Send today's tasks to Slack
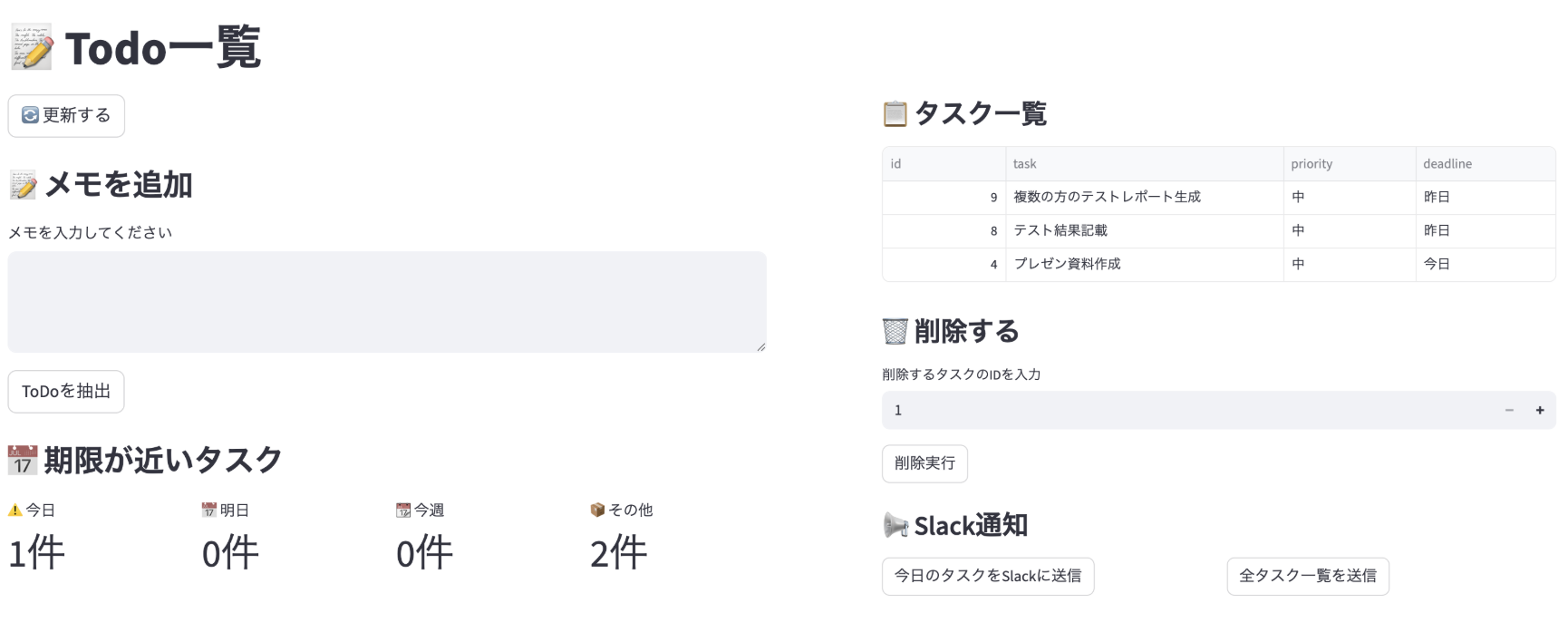This screenshot has height=642, width=1568. pos(987,576)
